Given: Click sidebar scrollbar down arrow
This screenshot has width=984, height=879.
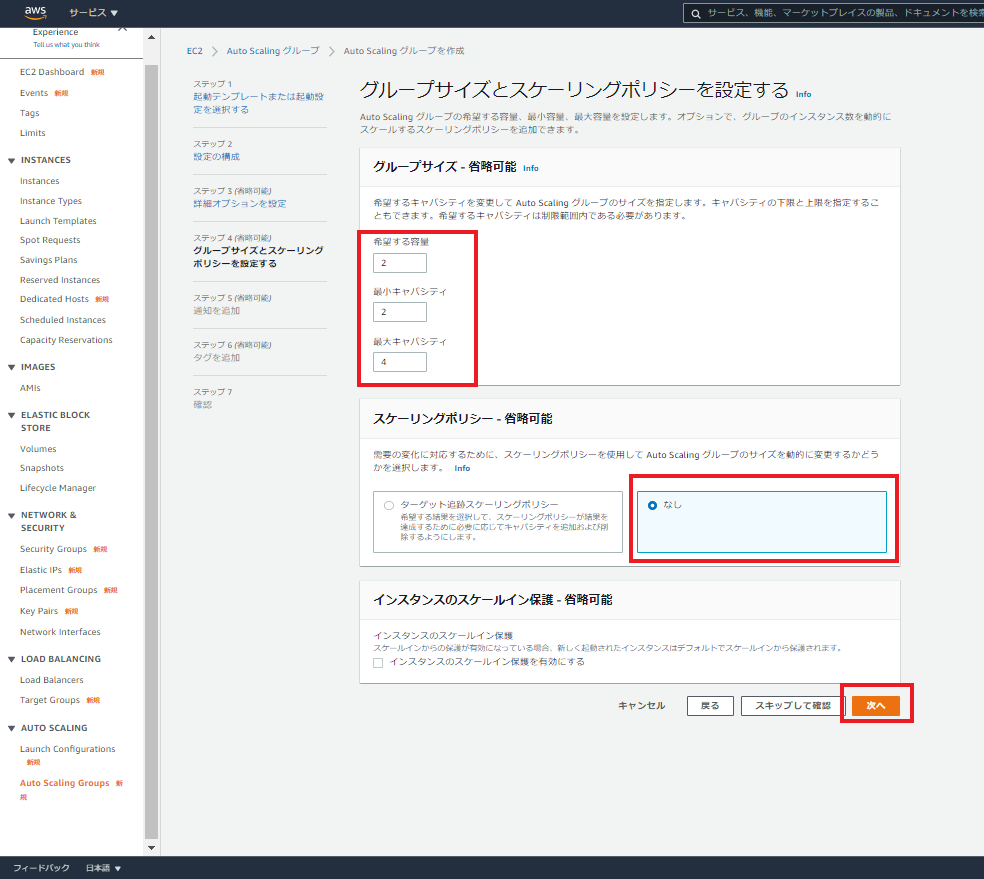Looking at the screenshot, I should coord(151,848).
